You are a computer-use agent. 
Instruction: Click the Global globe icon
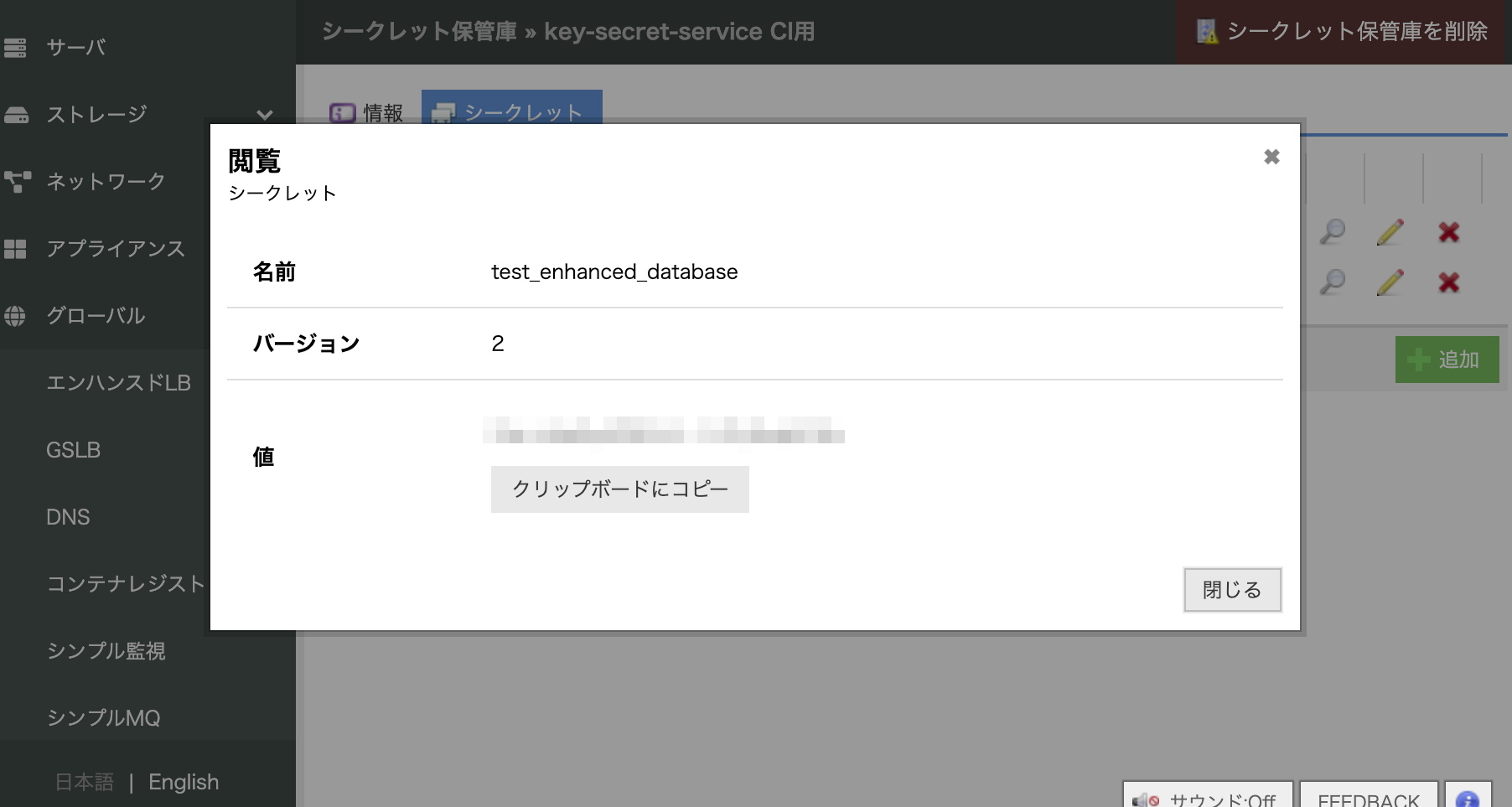tap(15, 316)
